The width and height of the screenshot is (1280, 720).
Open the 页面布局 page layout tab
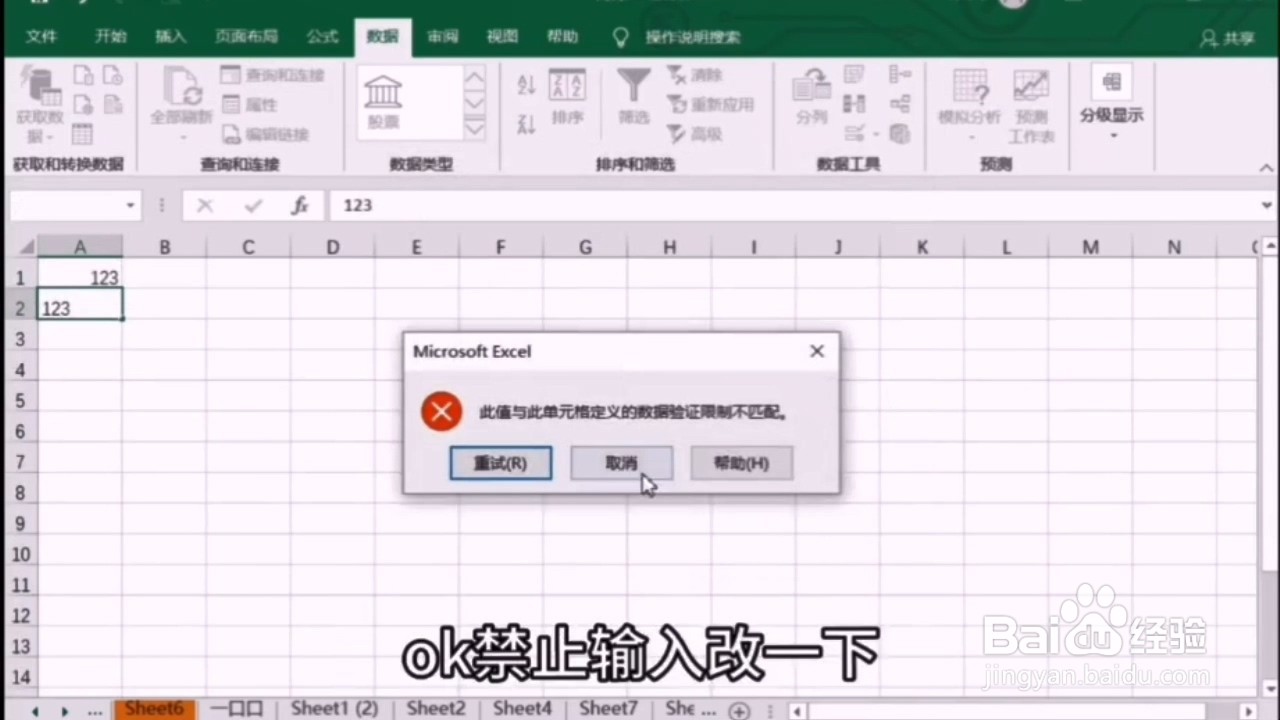pos(246,37)
